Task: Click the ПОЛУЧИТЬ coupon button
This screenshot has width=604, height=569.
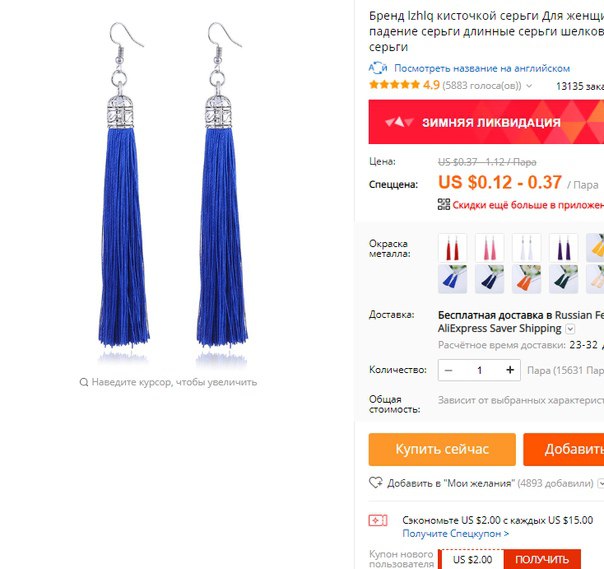Action: pos(542,559)
